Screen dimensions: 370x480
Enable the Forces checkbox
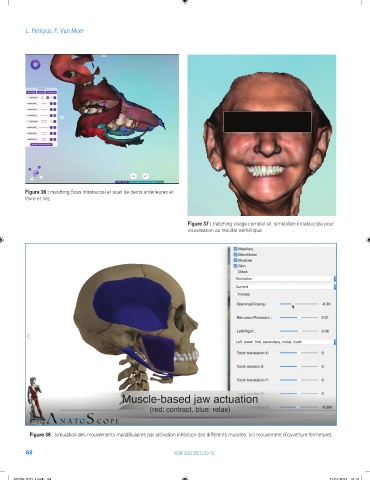235,294
